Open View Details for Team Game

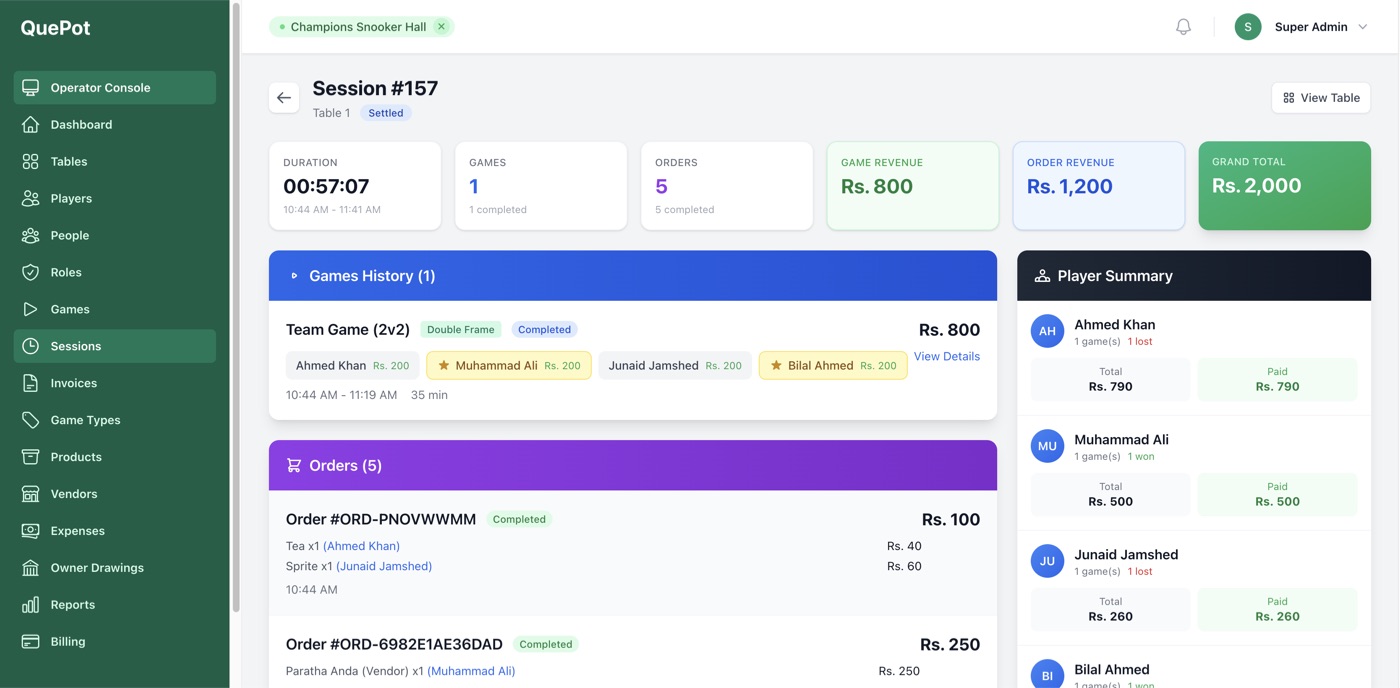pos(946,357)
